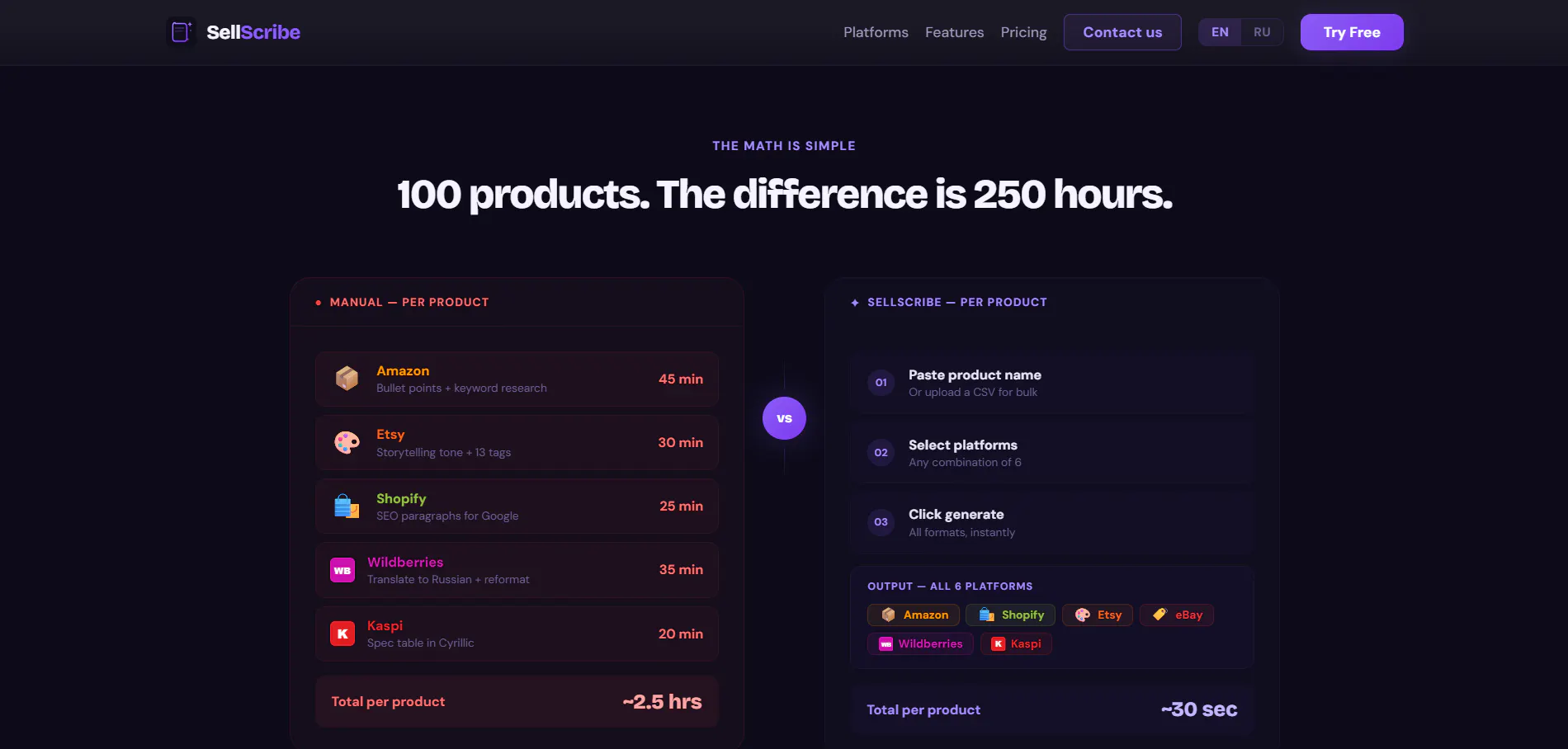This screenshot has width=1568, height=749.
Task: Click the Kaspi output platform chip
Action: pos(1016,643)
